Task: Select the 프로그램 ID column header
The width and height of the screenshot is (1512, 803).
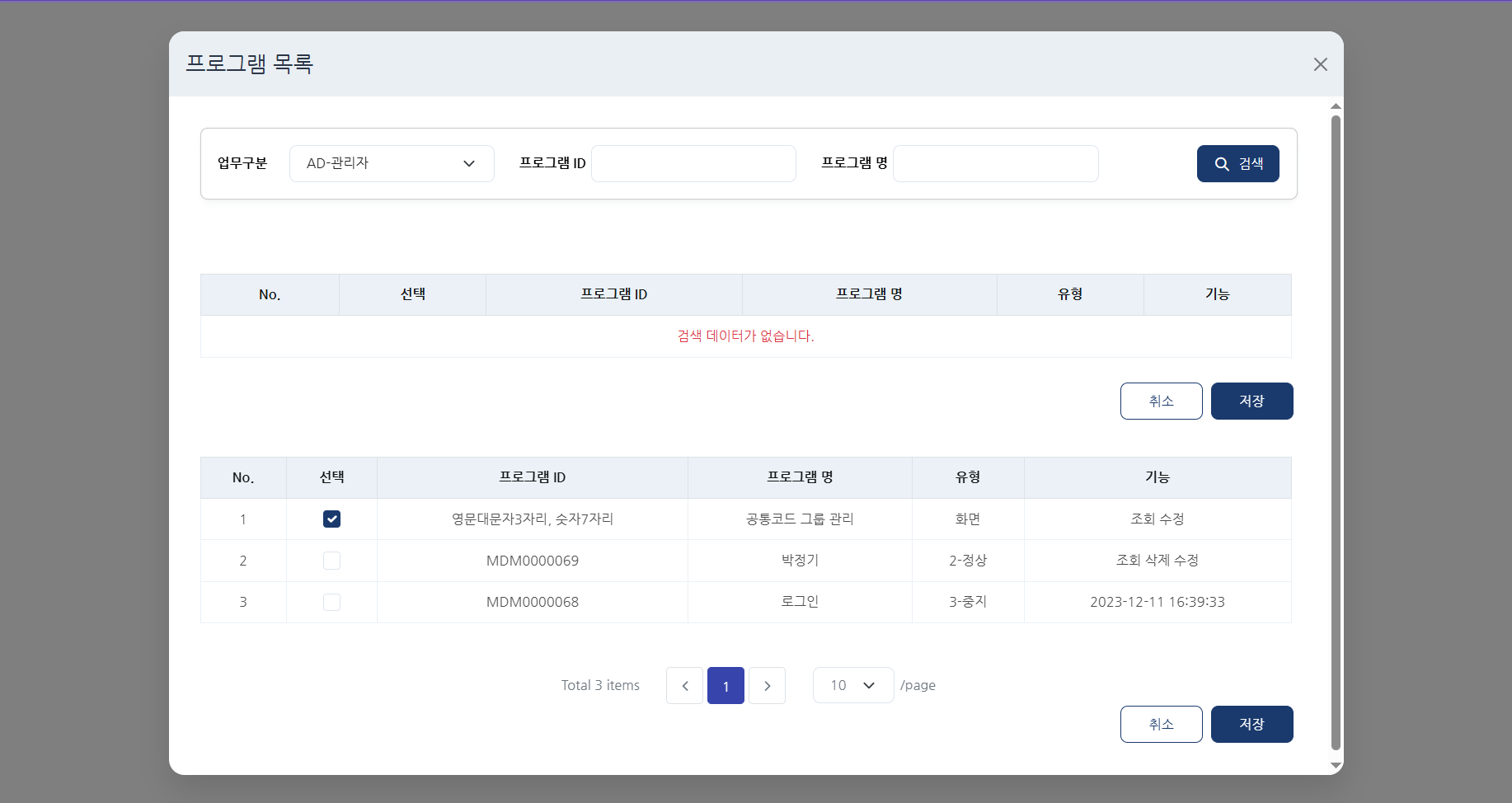Action: click(x=614, y=294)
